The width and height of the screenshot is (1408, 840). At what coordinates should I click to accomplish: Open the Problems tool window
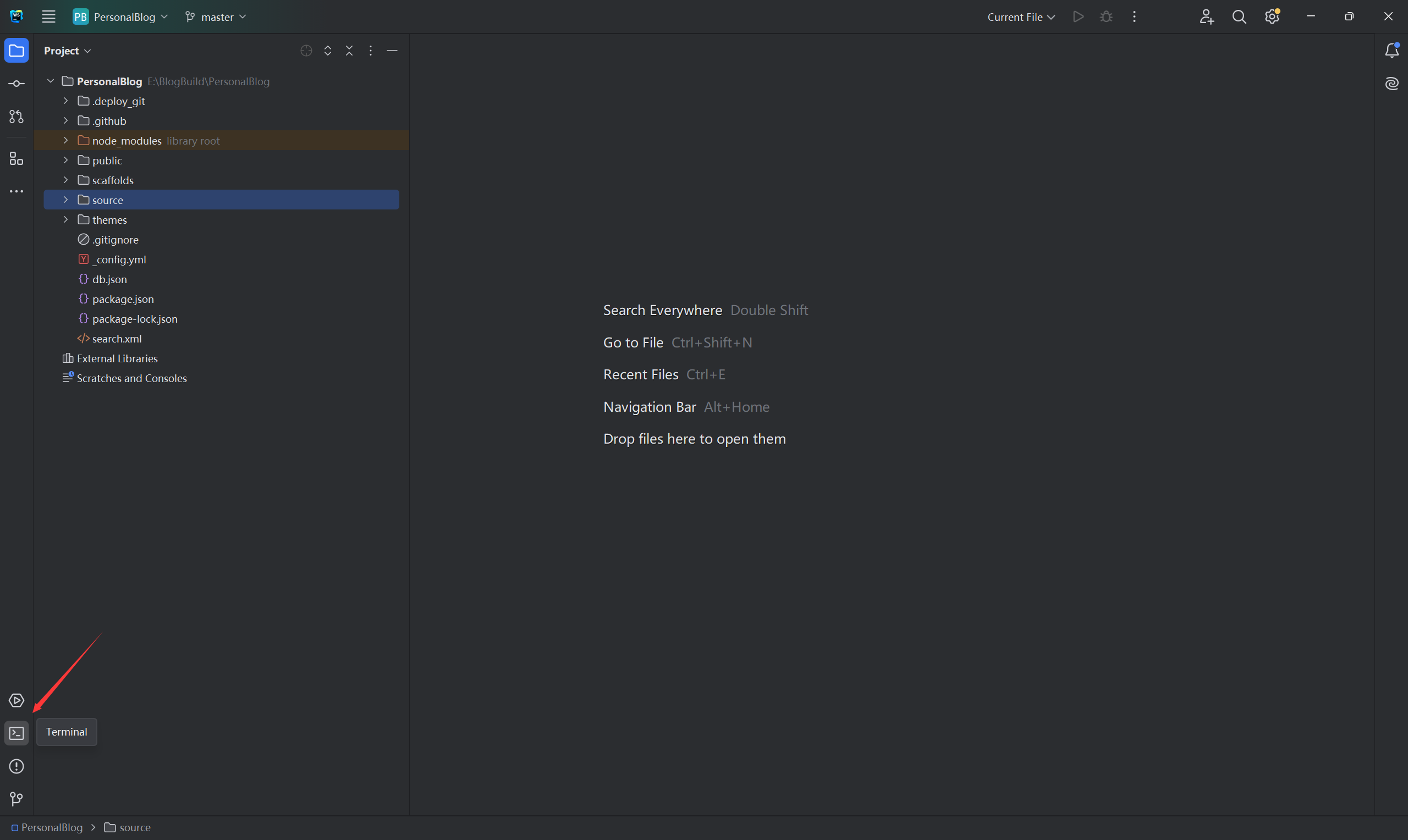click(16, 766)
